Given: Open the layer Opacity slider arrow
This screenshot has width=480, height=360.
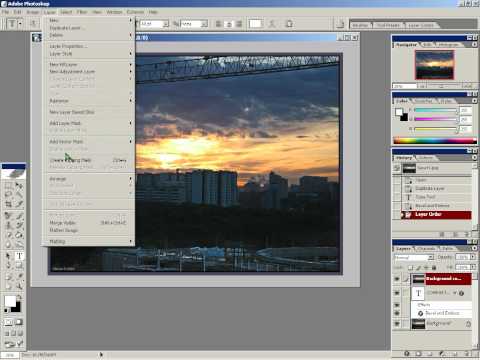Looking at the screenshot, I should coord(473,257).
